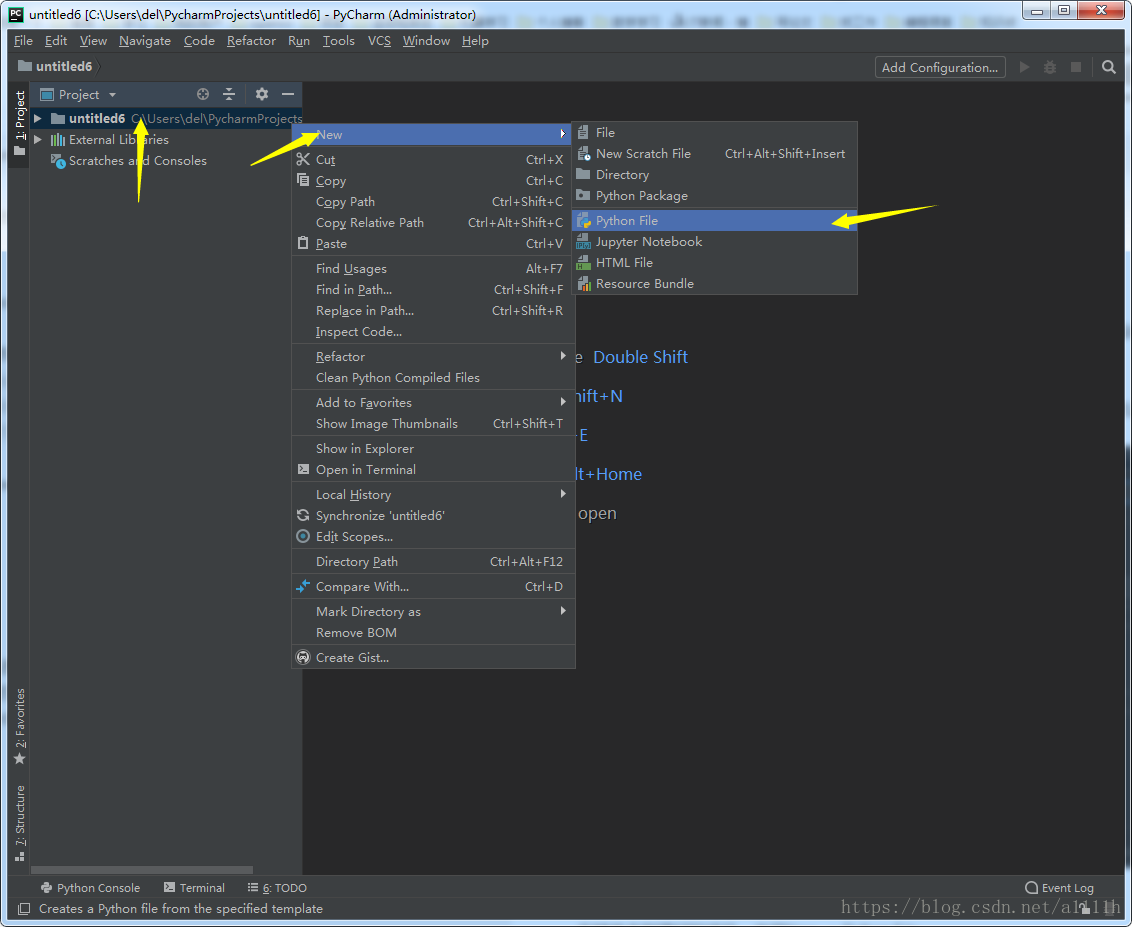Click the Scratches and Consoles icon
The width and height of the screenshot is (1132, 927).
(58, 161)
